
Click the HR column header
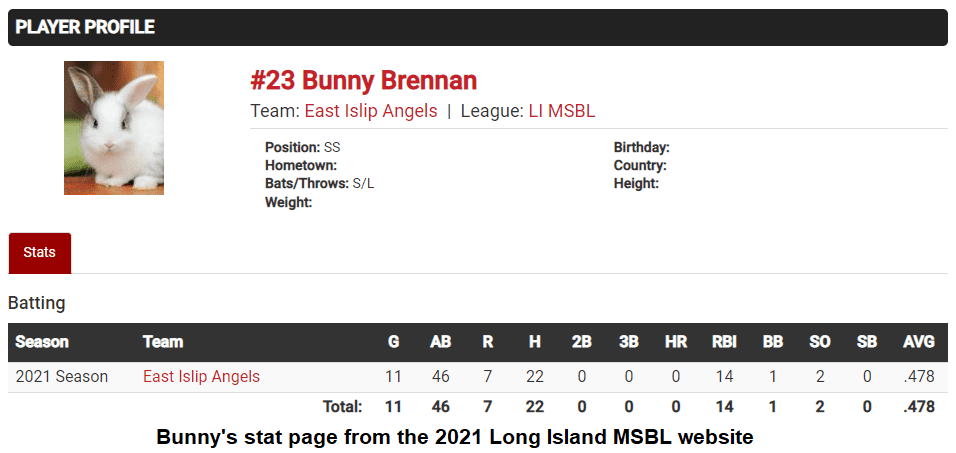(x=676, y=342)
